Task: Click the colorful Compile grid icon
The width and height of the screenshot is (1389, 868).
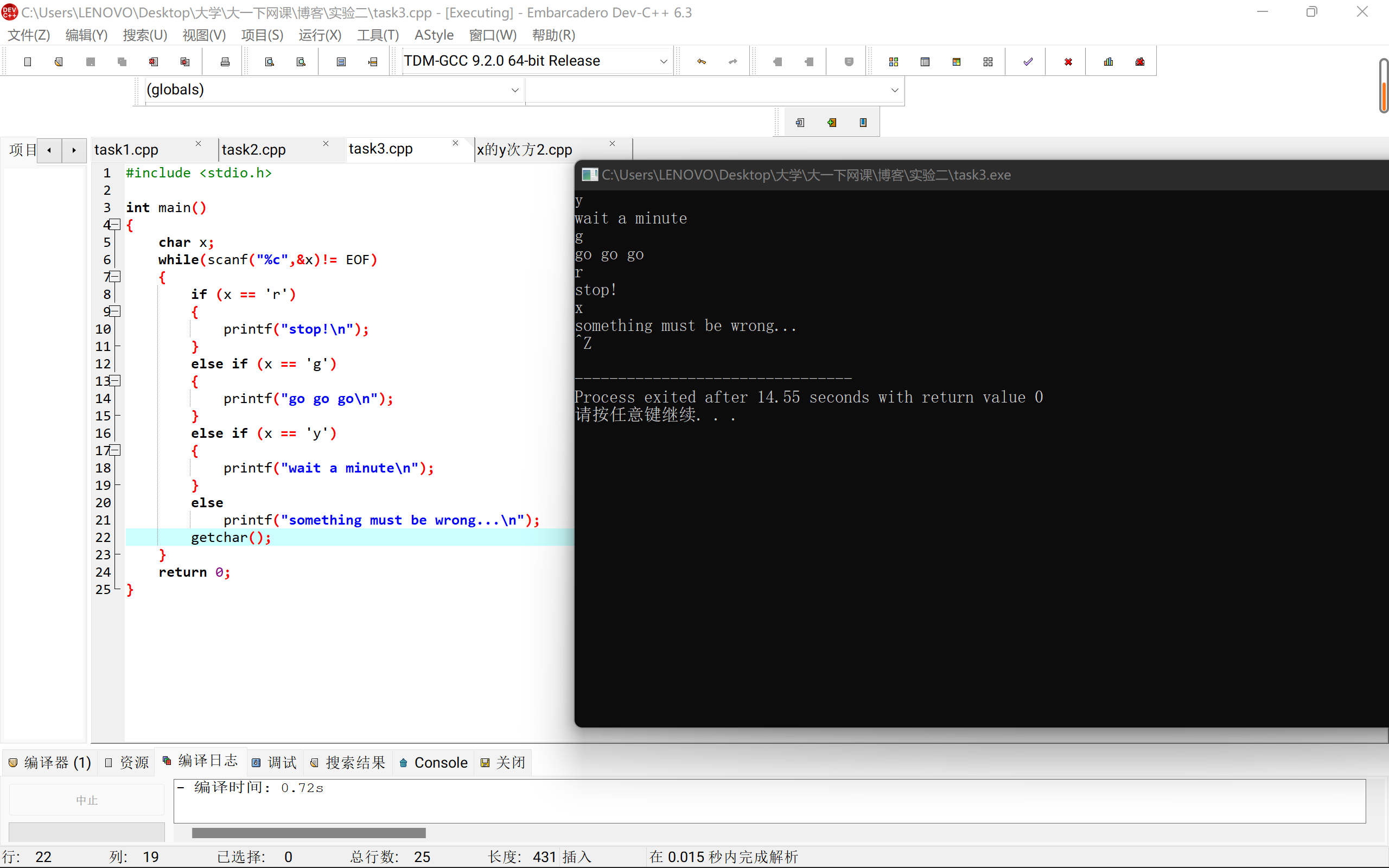Action: tap(893, 61)
